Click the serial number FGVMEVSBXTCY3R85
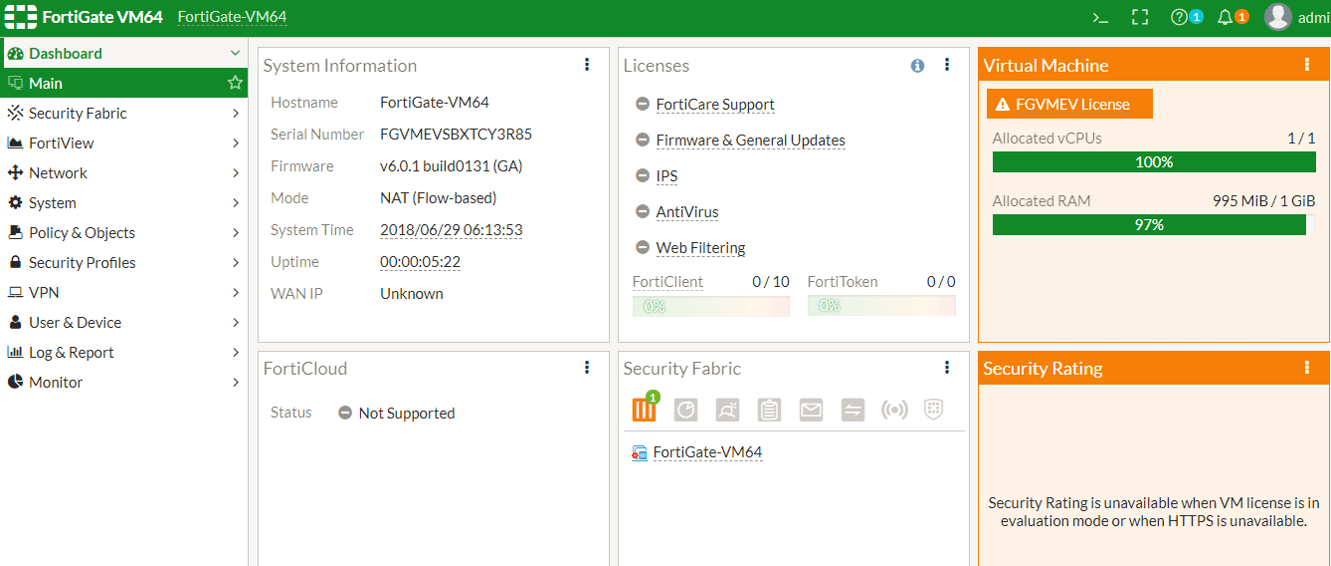This screenshot has height=566, width=1331. 456,134
